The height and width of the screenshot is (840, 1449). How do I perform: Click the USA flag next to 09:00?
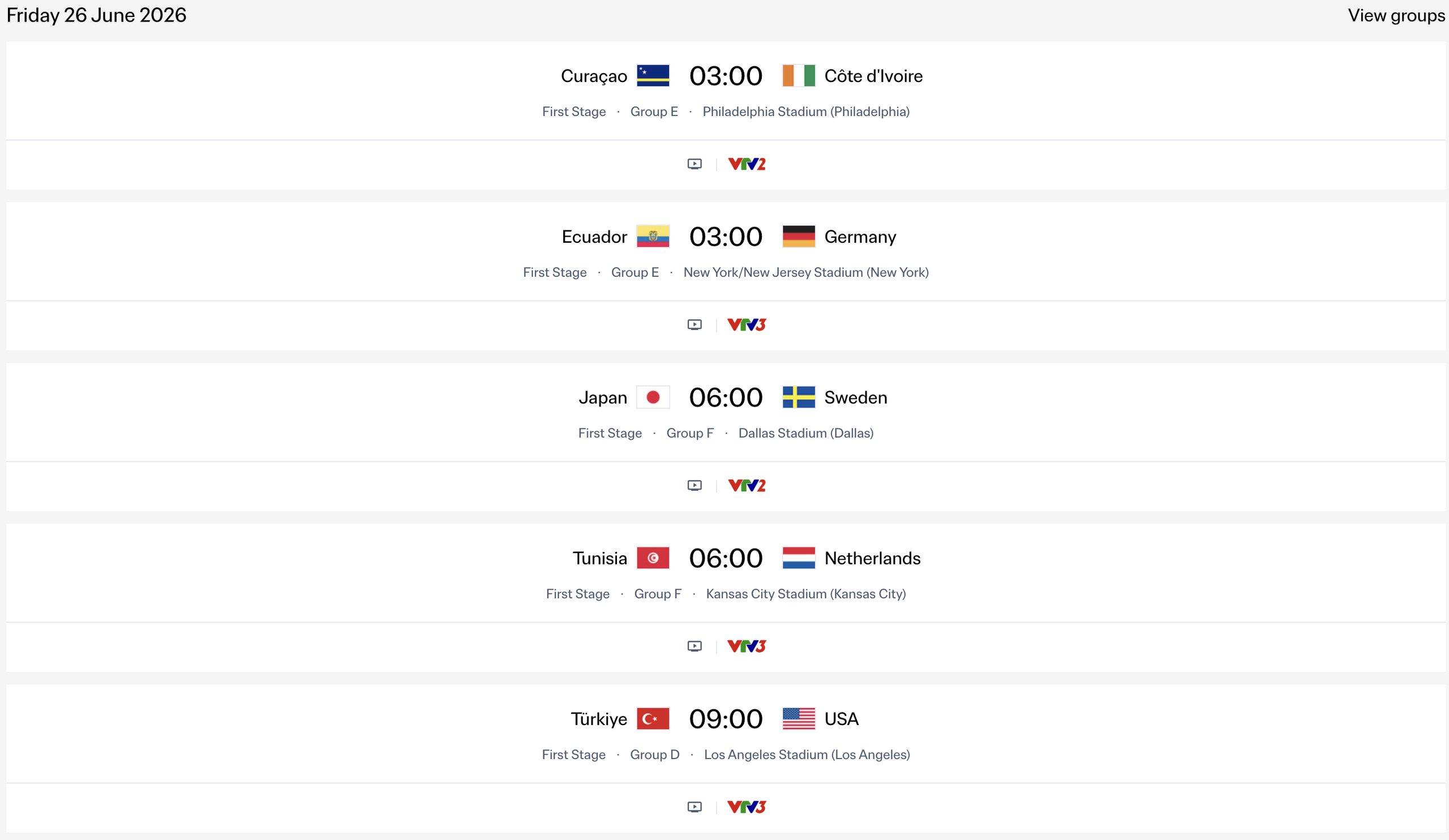click(x=799, y=718)
